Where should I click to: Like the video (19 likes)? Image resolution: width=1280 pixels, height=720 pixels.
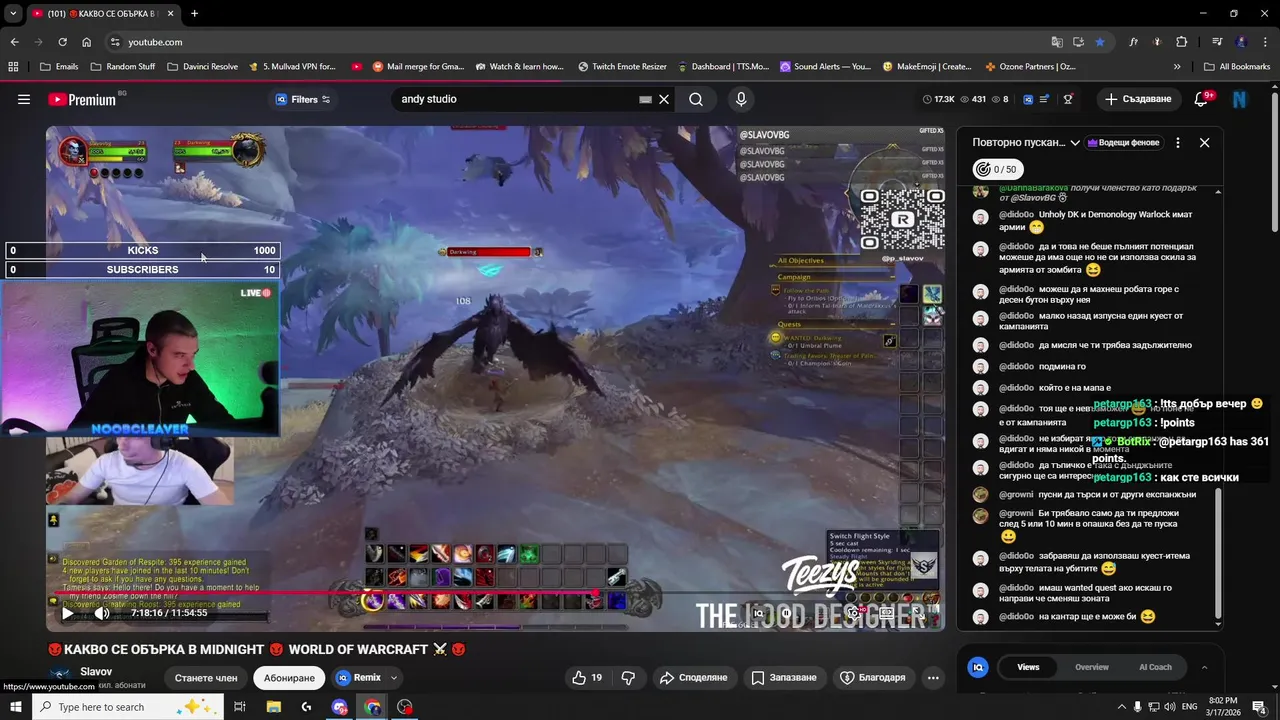587,678
